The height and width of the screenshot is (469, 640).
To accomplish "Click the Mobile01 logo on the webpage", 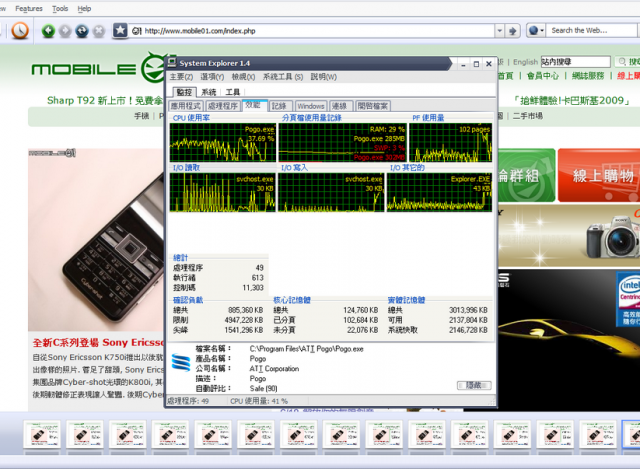I will pyautogui.click(x=98, y=69).
